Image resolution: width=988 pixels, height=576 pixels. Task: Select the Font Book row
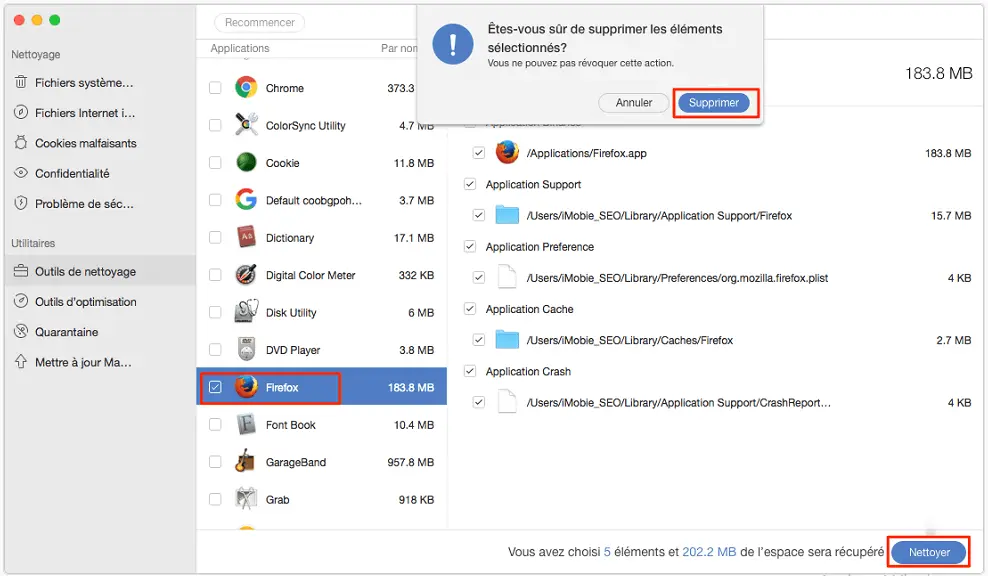coord(321,425)
